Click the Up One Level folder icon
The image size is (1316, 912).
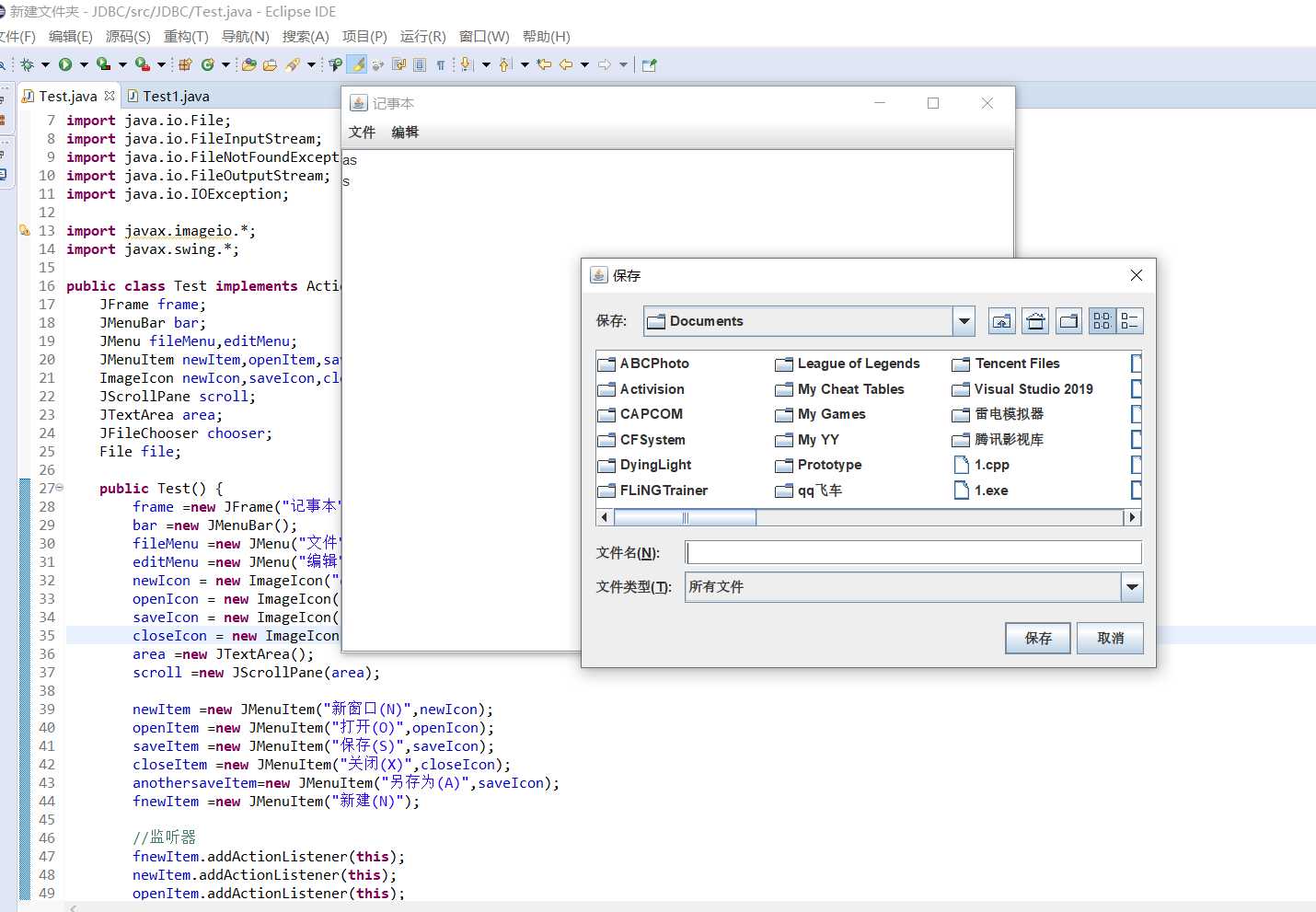click(x=1001, y=321)
